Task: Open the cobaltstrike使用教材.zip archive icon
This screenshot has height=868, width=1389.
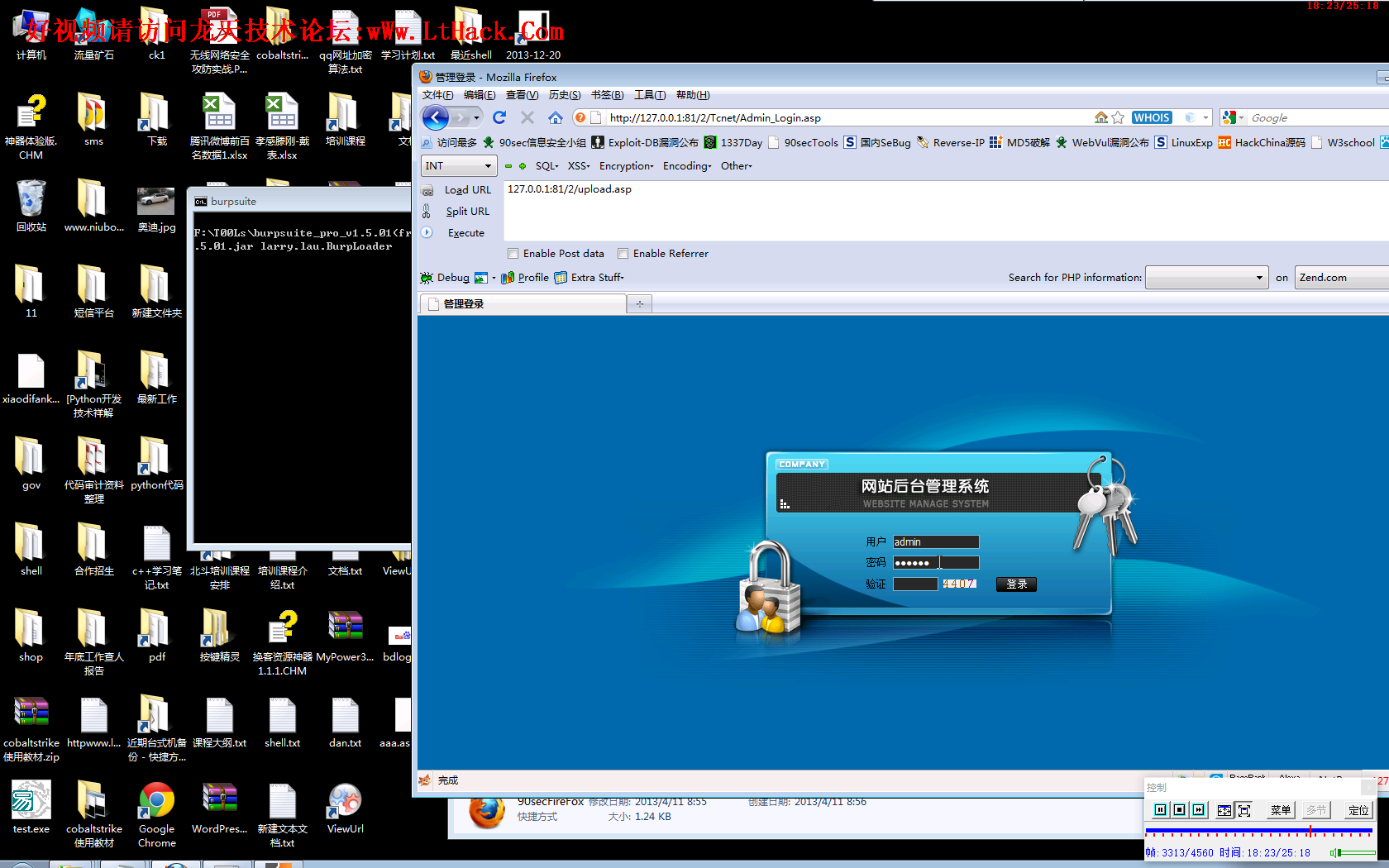Action: click(x=31, y=713)
